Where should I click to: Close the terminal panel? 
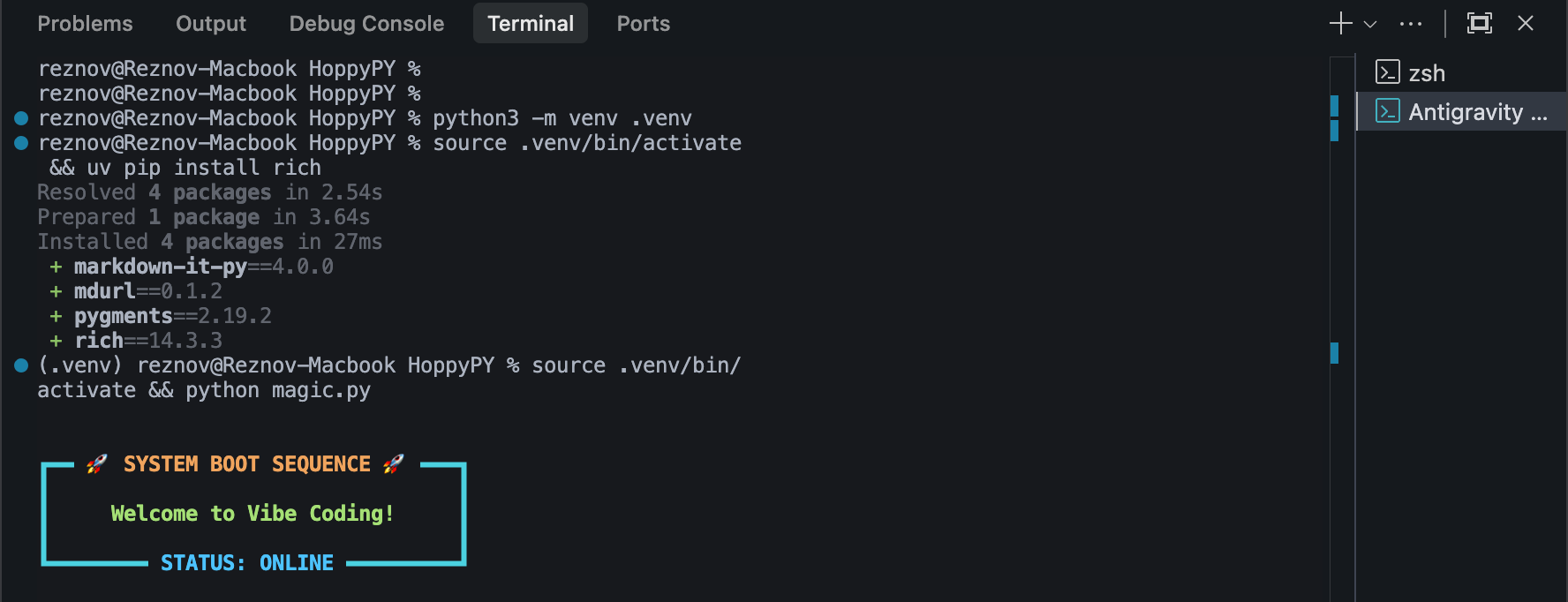pyautogui.click(x=1526, y=23)
